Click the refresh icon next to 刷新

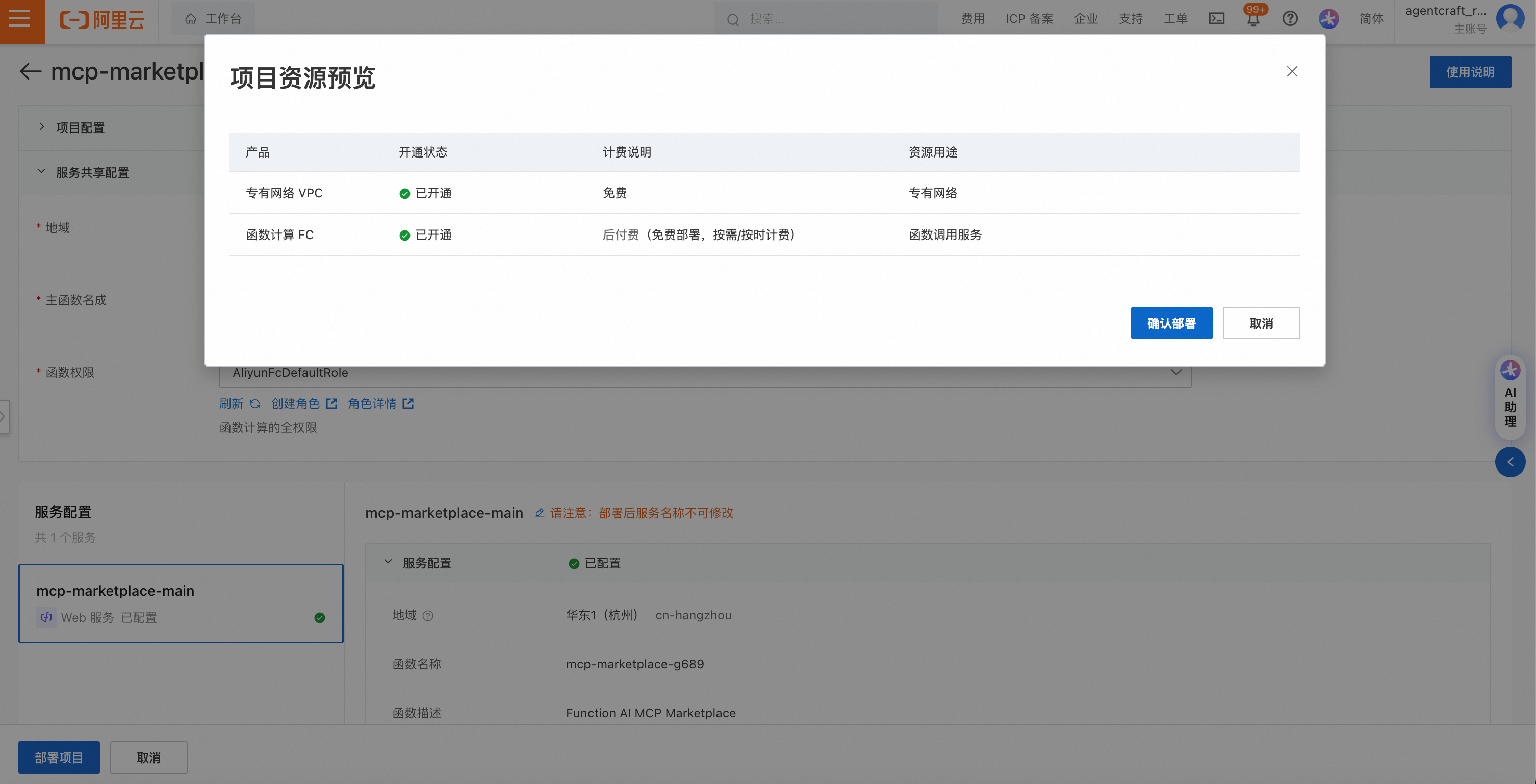[255, 404]
